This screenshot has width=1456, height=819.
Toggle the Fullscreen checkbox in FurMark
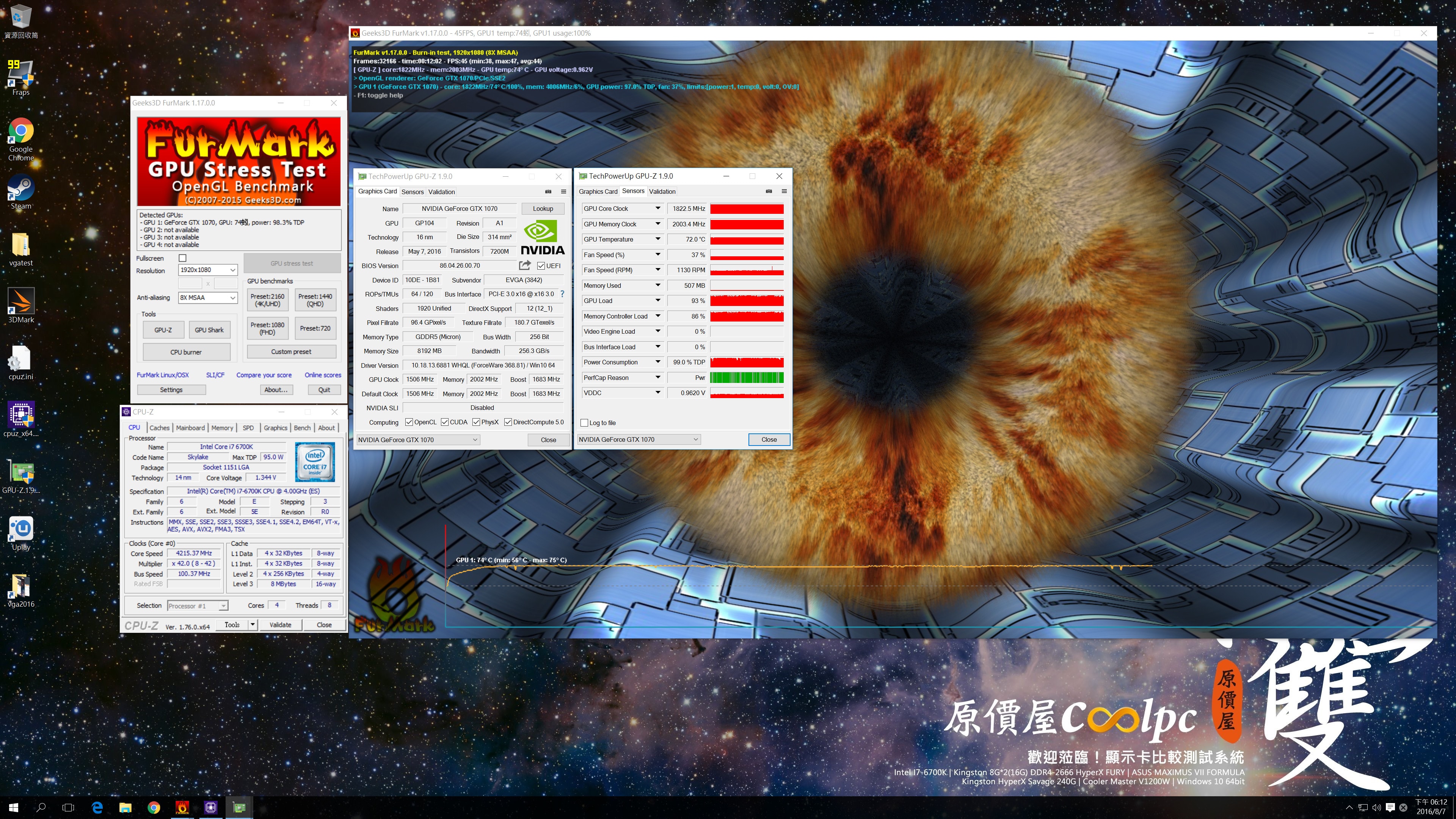point(182,258)
